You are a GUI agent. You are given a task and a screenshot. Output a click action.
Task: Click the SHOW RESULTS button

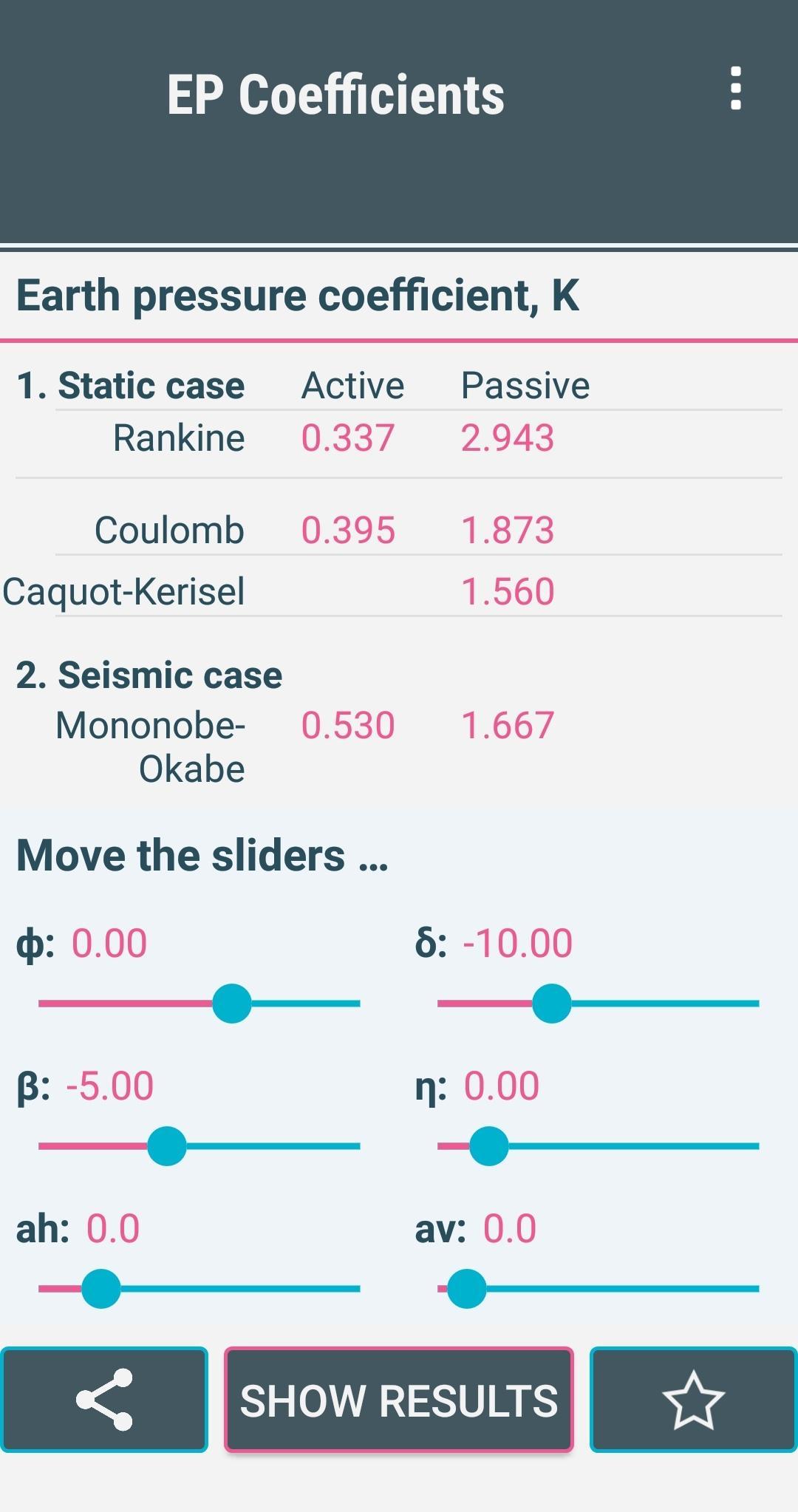(x=399, y=1400)
